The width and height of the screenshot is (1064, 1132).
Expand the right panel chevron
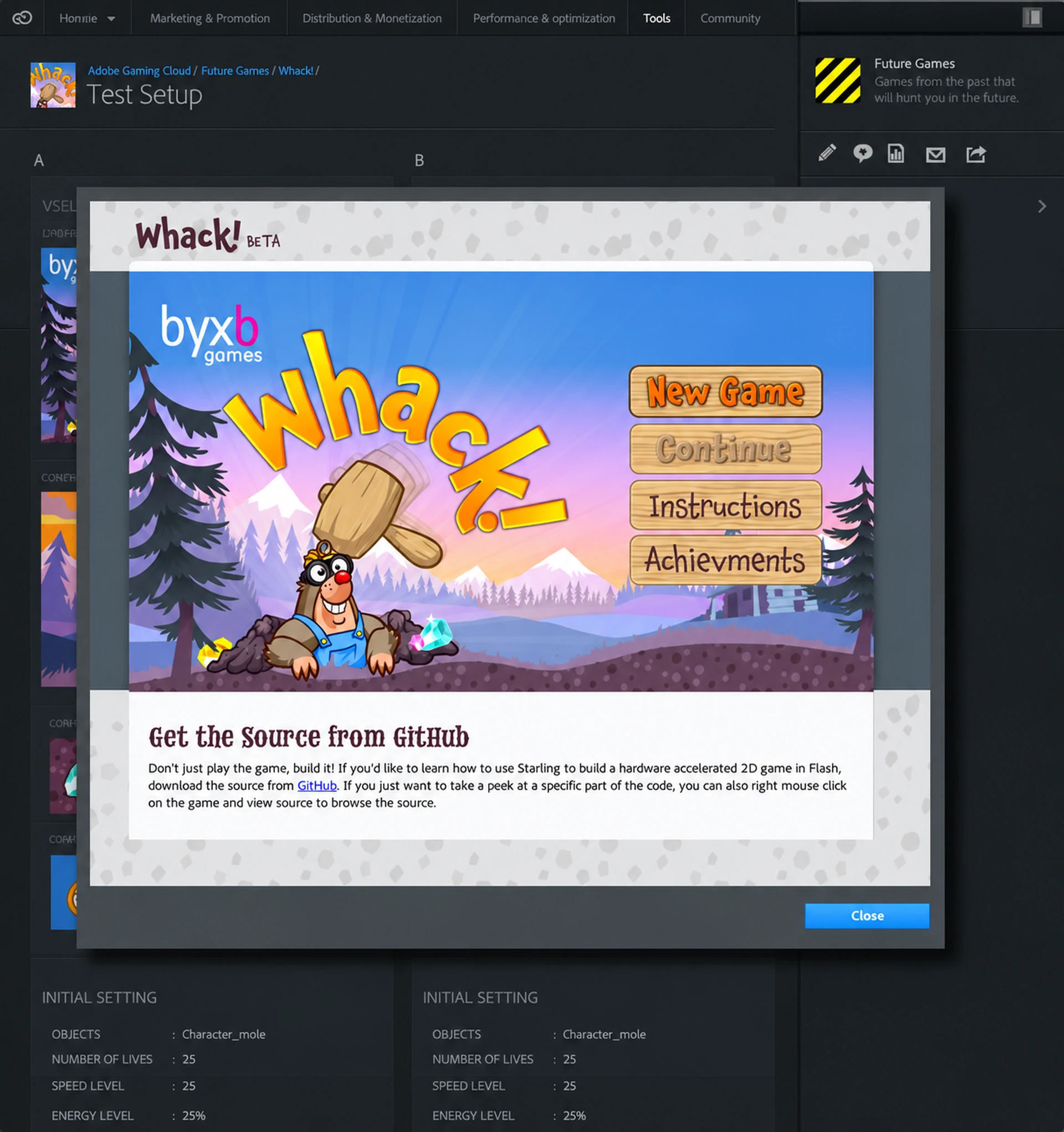click(x=1042, y=206)
